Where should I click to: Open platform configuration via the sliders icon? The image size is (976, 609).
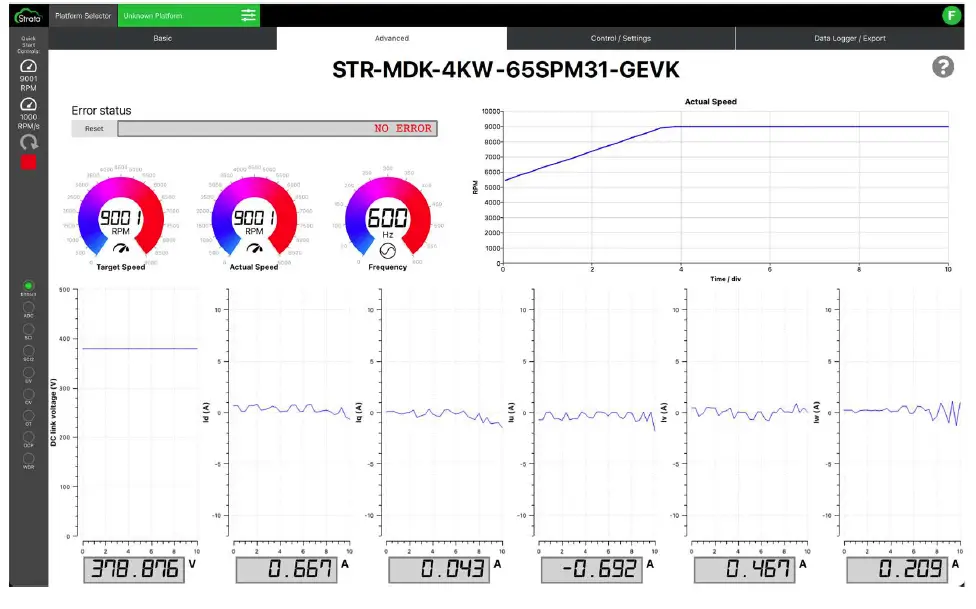pos(248,15)
